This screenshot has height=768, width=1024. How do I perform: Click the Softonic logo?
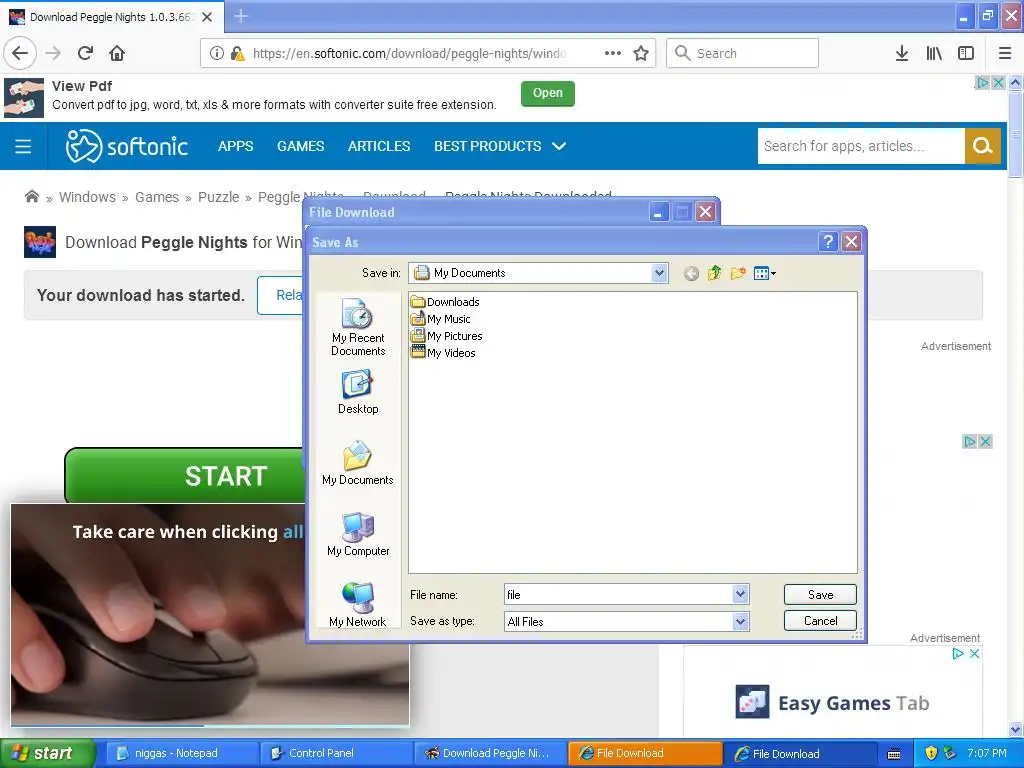[x=127, y=146]
